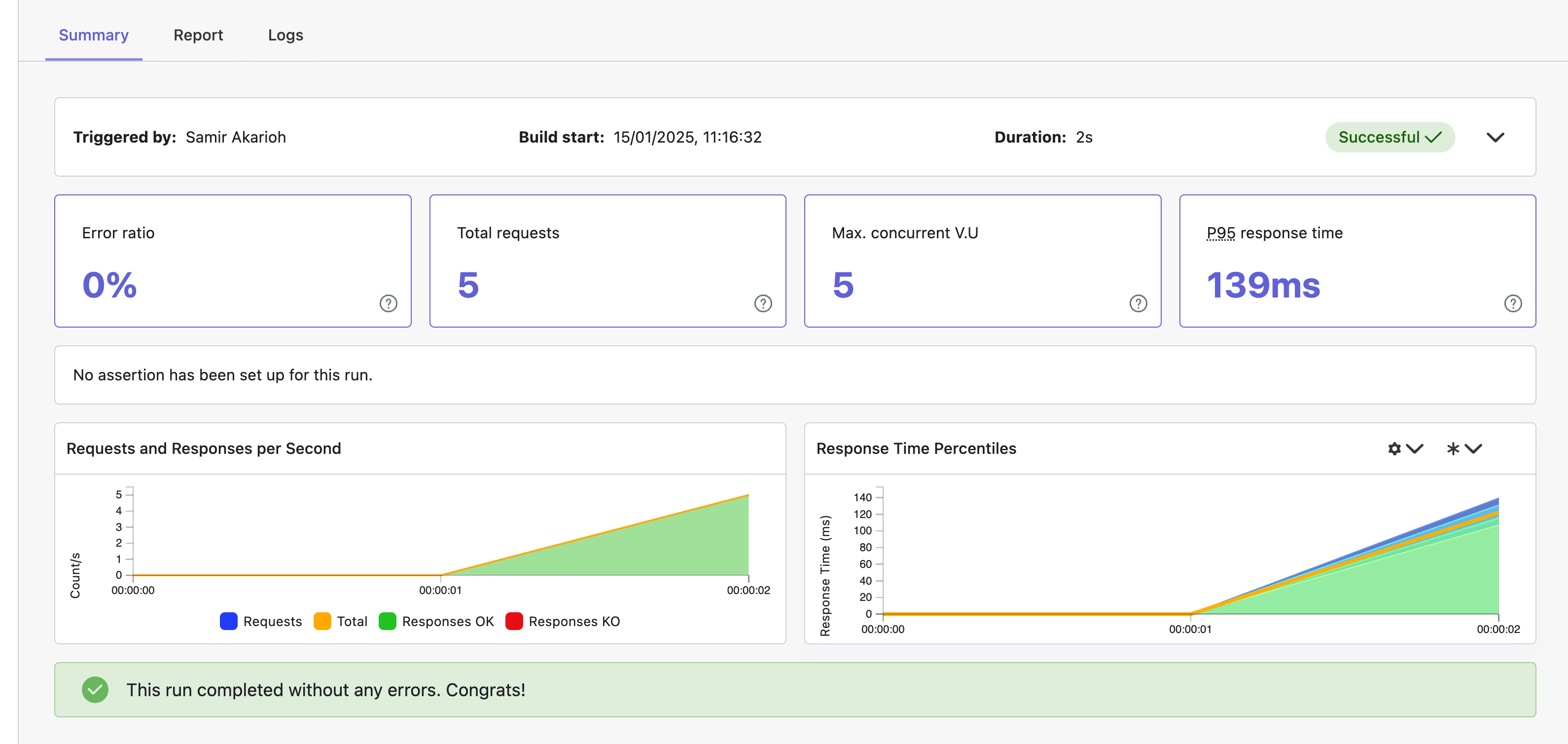Viewport: 1568px width, 744px height.
Task: Open the gear settings dropdown arrow
Action: 1415,448
